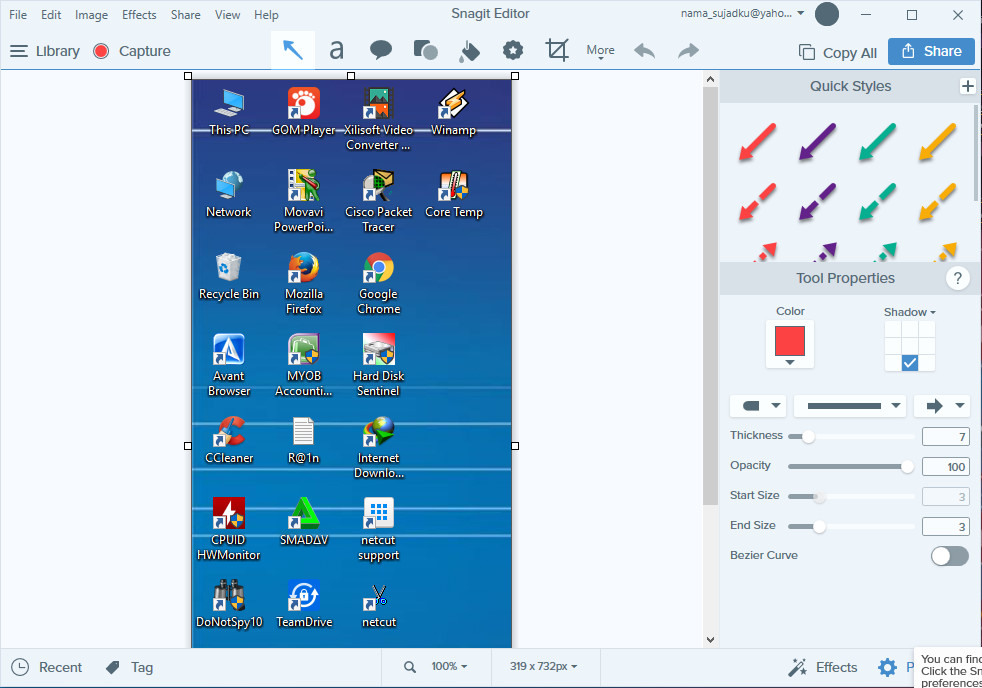Select the Crop tool
Screen dimensions: 982x688
click(557, 50)
